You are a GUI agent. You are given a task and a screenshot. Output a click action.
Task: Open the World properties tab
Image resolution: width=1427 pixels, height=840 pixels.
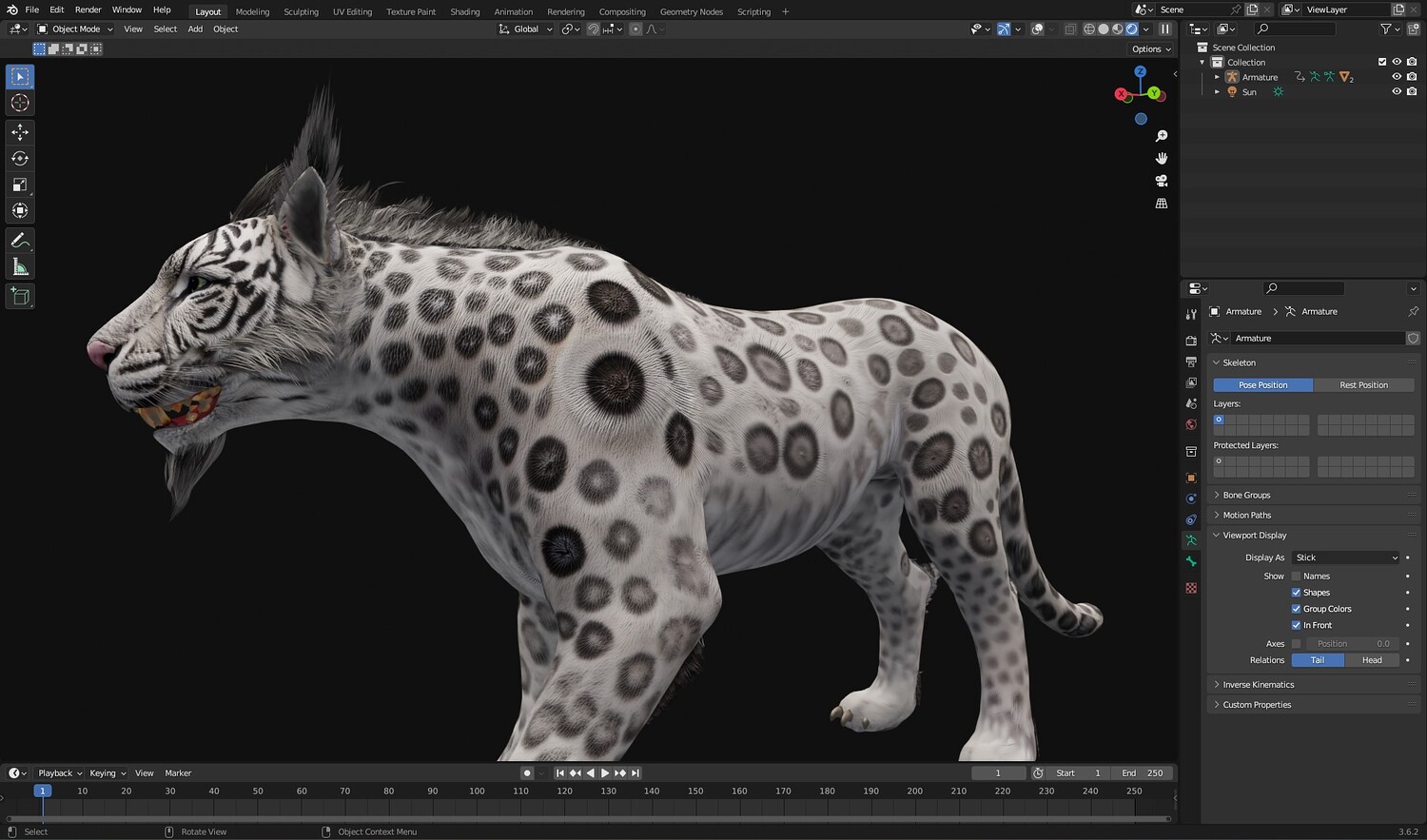point(1191,424)
